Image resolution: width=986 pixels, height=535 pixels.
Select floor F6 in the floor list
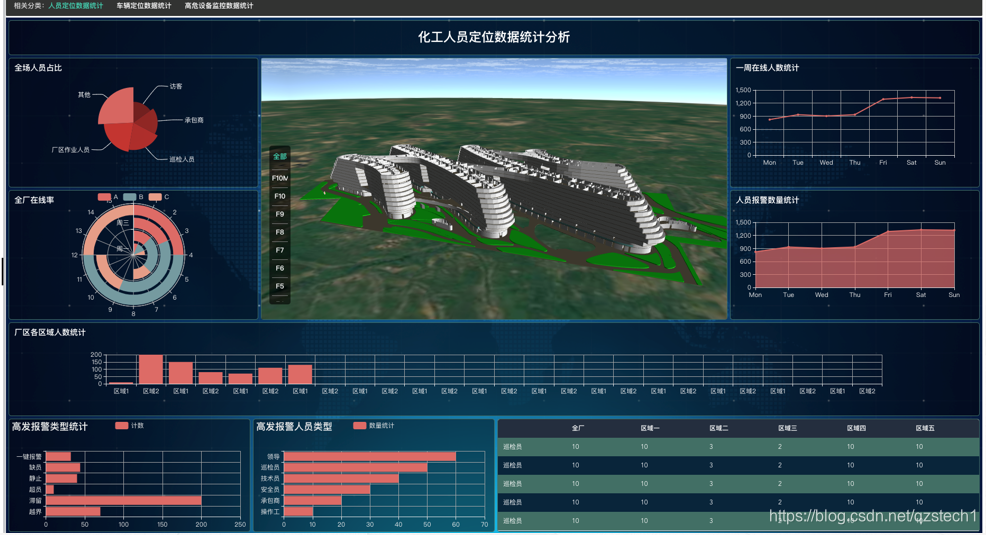coord(280,268)
